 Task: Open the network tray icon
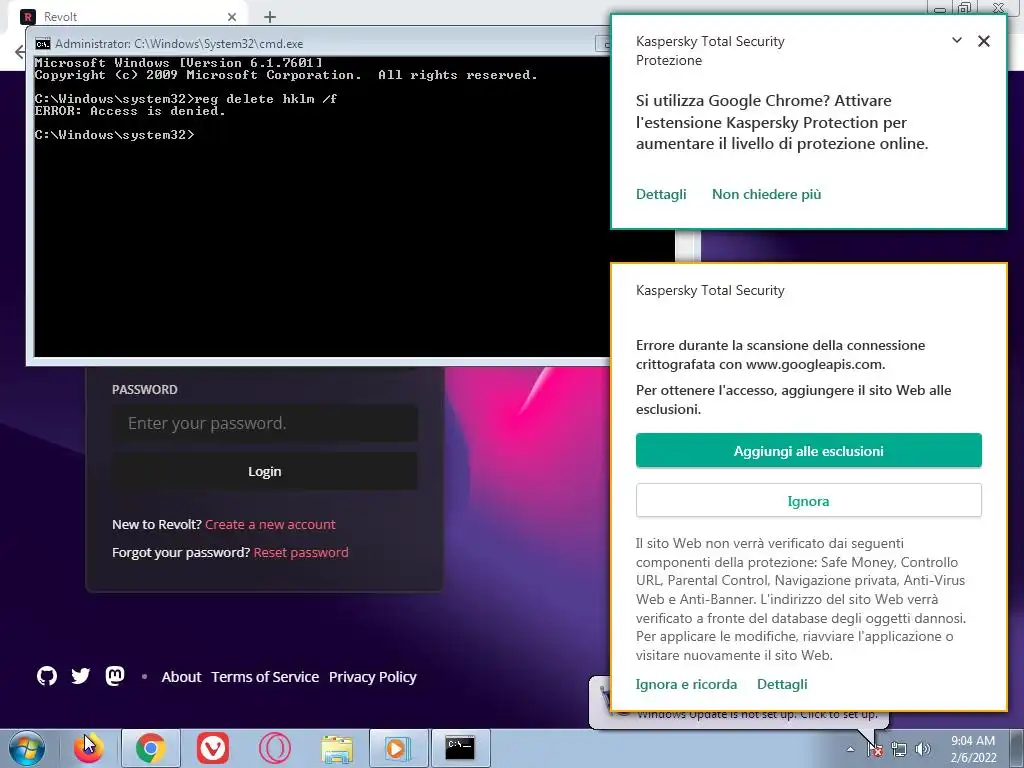pyautogui.click(x=899, y=749)
